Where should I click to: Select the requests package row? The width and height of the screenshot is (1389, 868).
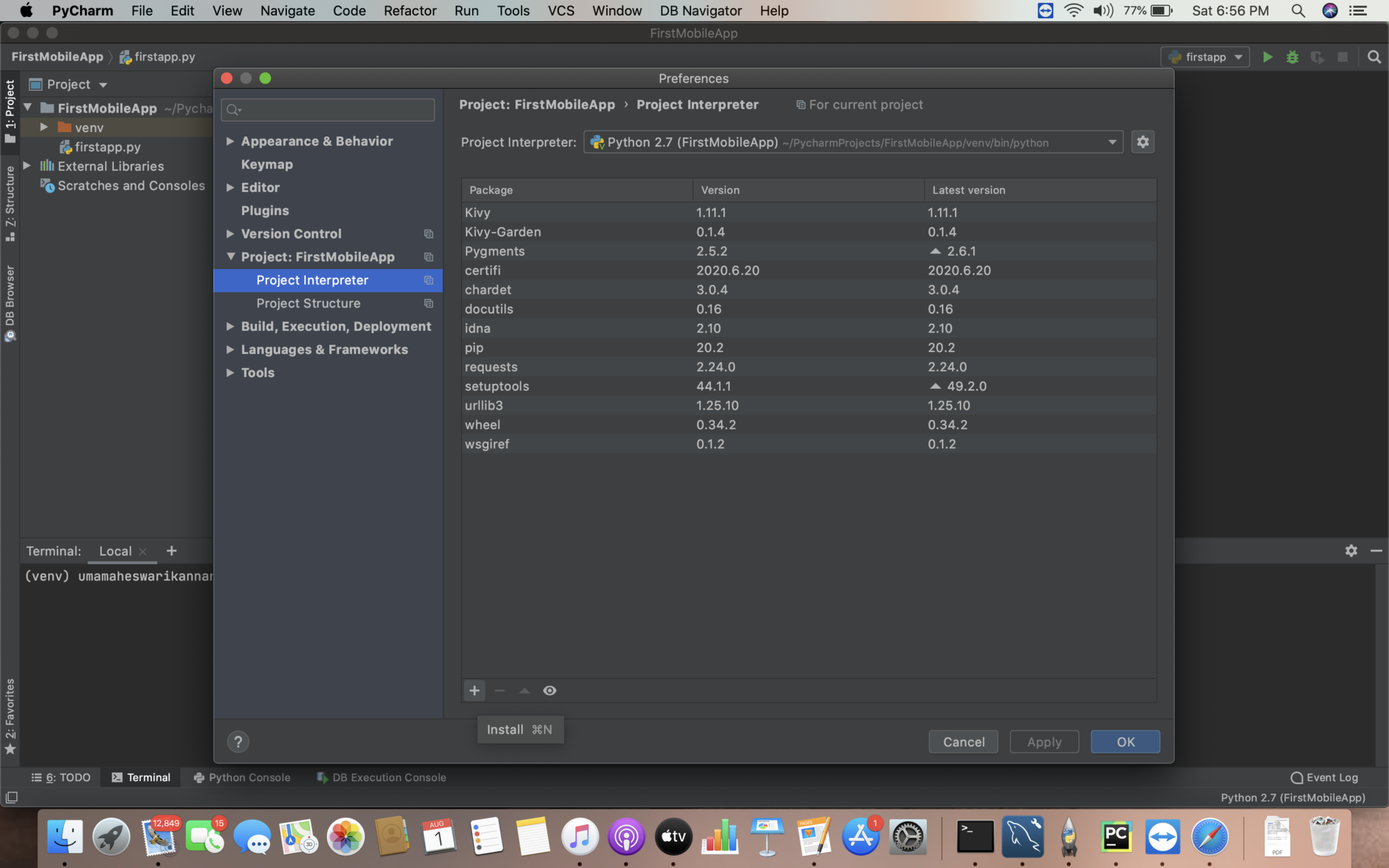pyautogui.click(x=808, y=367)
